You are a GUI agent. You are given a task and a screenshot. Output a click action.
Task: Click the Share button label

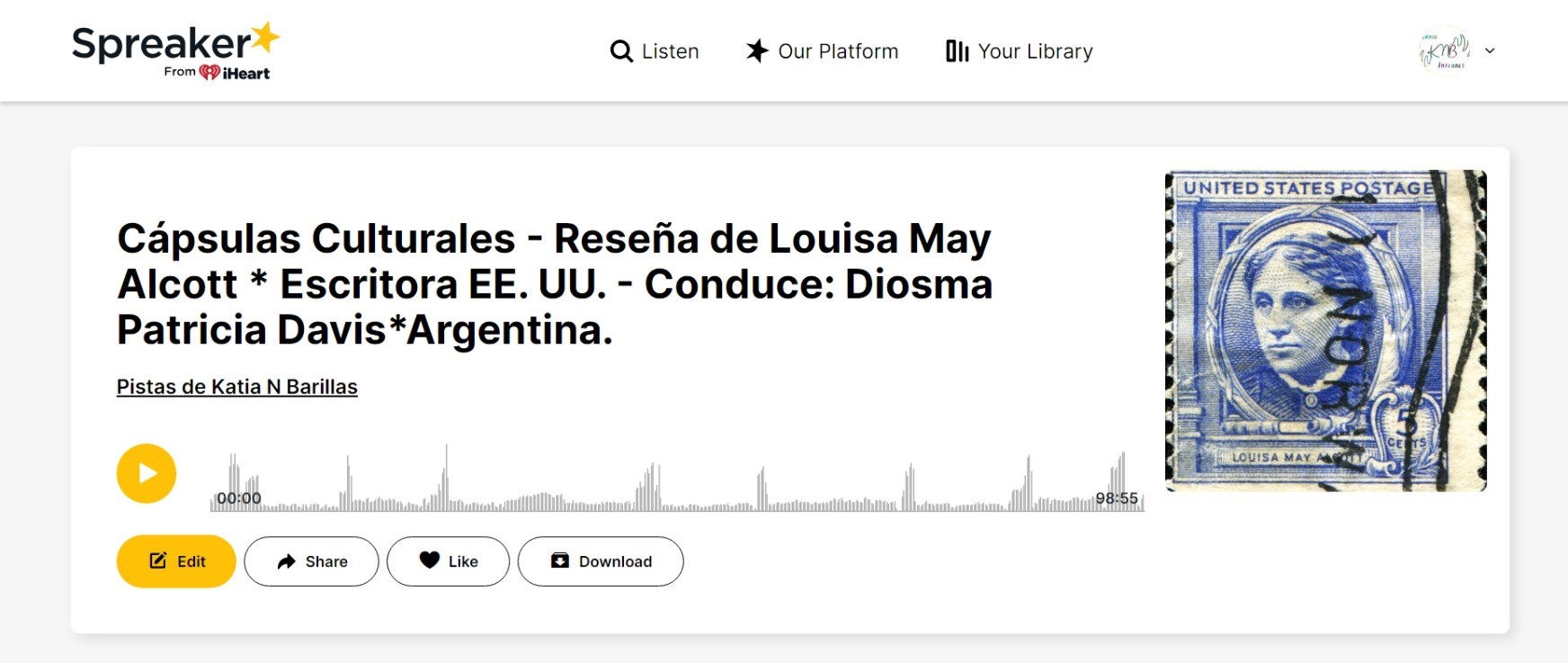coord(326,561)
